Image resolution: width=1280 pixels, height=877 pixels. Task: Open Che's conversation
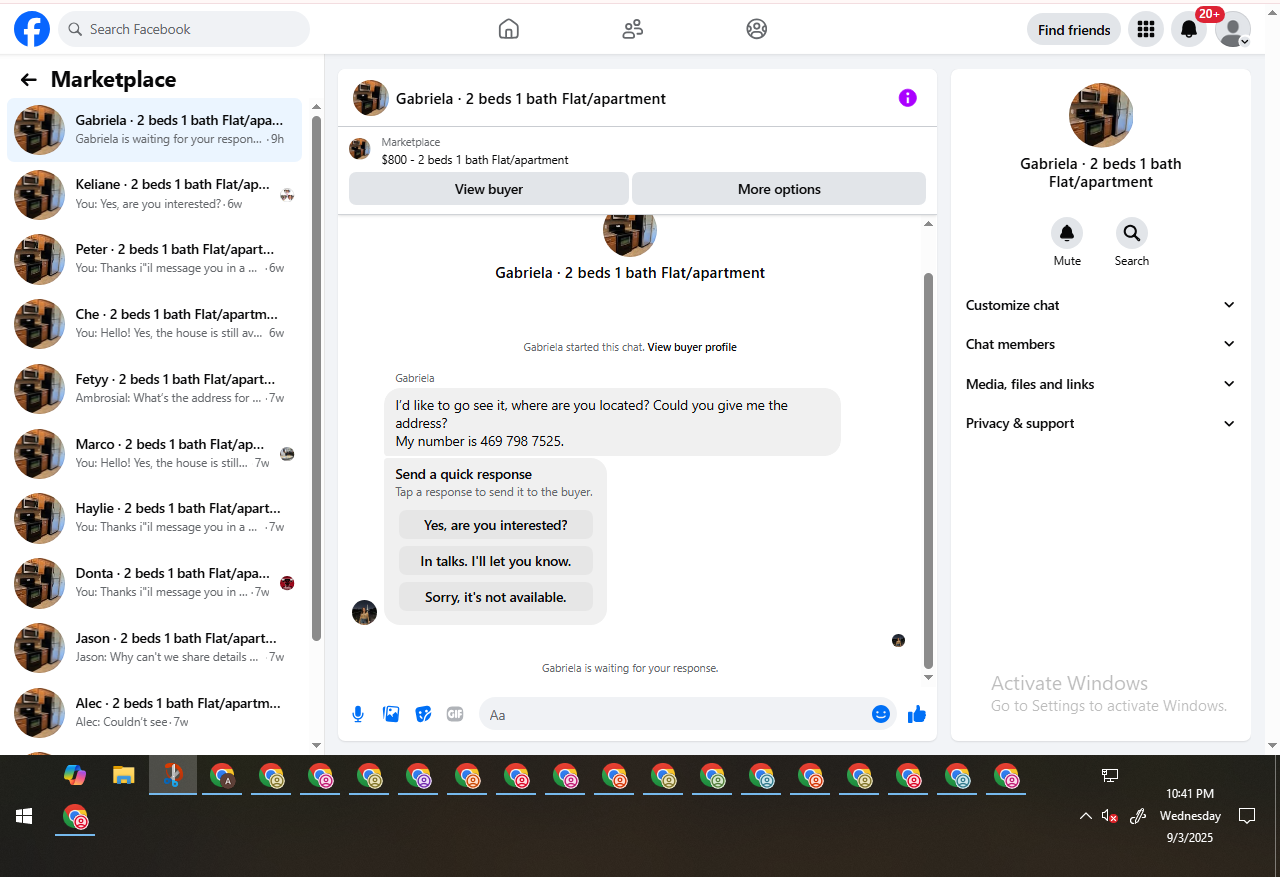tap(154, 324)
